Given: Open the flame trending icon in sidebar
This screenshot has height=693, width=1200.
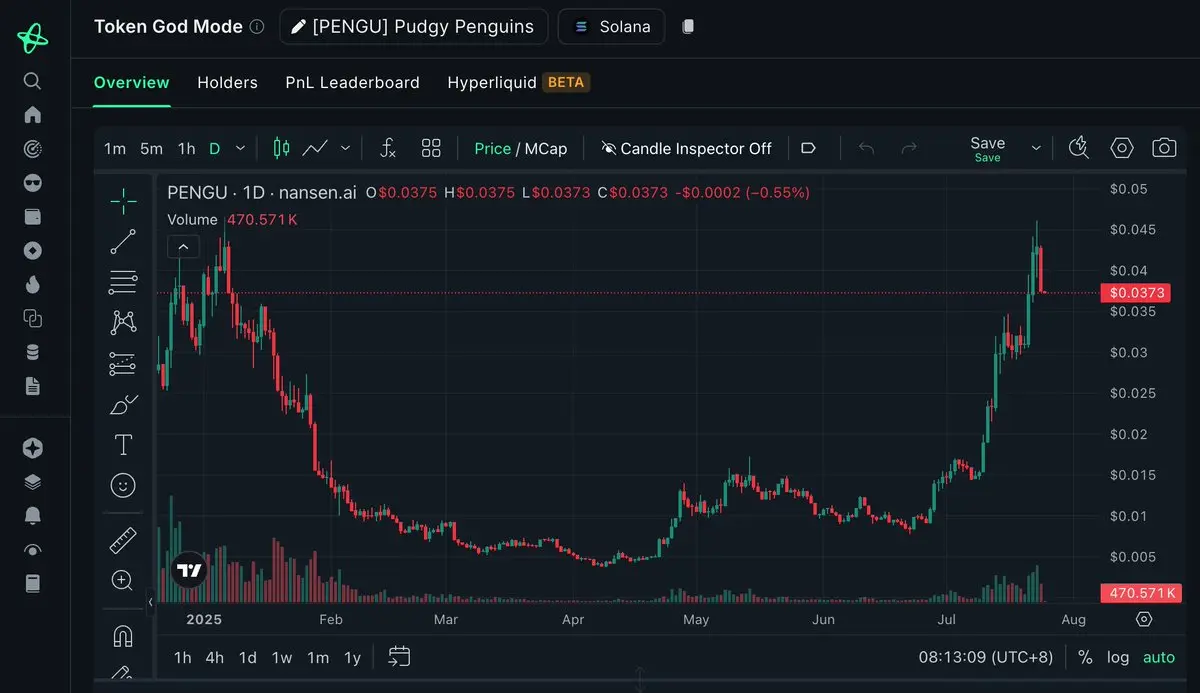Looking at the screenshot, I should click(x=32, y=285).
